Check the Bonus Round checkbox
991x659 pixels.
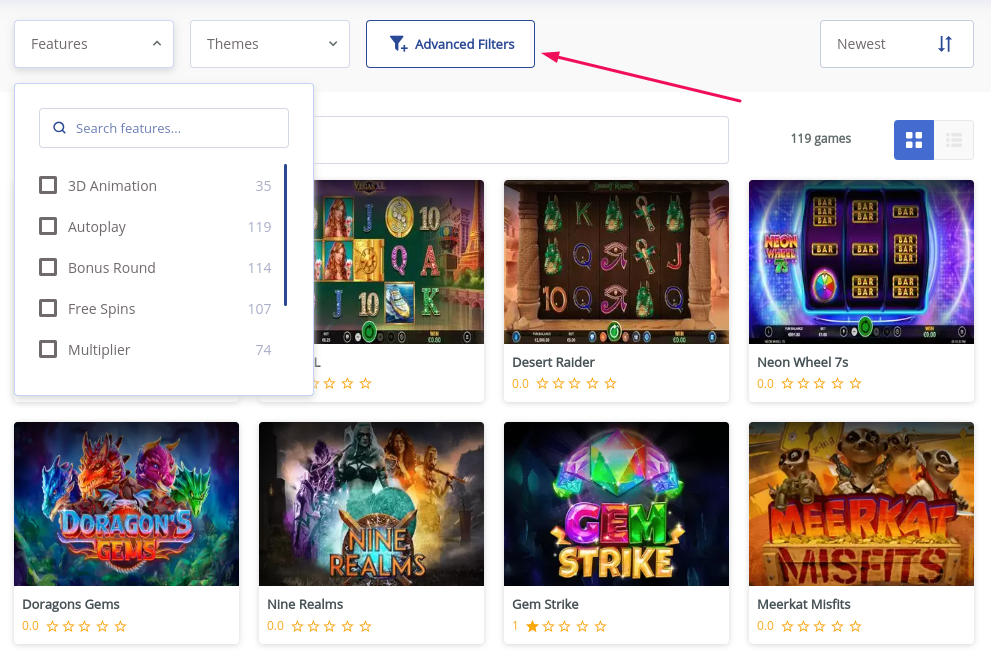[x=47, y=267]
